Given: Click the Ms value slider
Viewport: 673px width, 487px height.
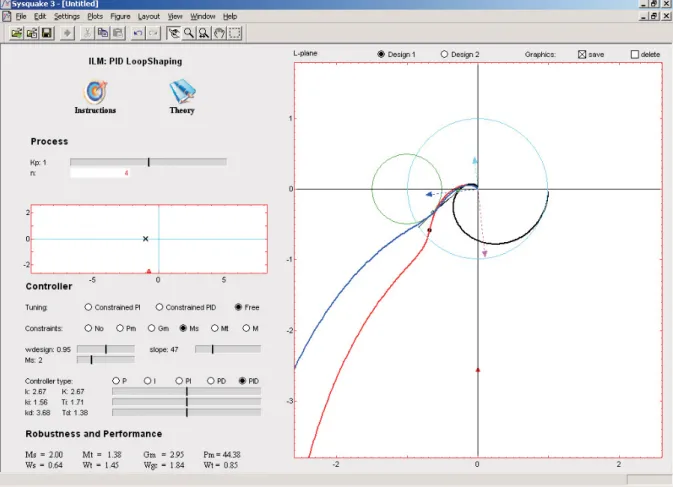Looking at the screenshot, I should click(106, 360).
